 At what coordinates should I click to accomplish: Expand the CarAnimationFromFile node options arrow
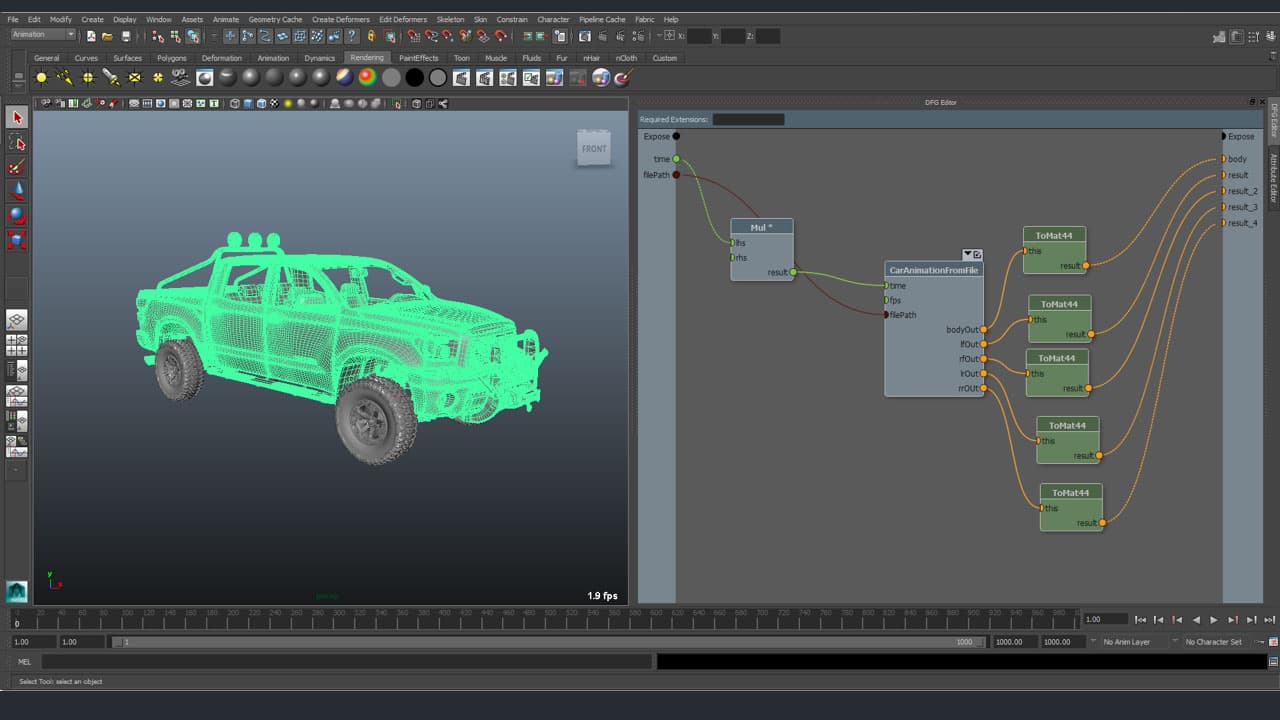pyautogui.click(x=967, y=254)
